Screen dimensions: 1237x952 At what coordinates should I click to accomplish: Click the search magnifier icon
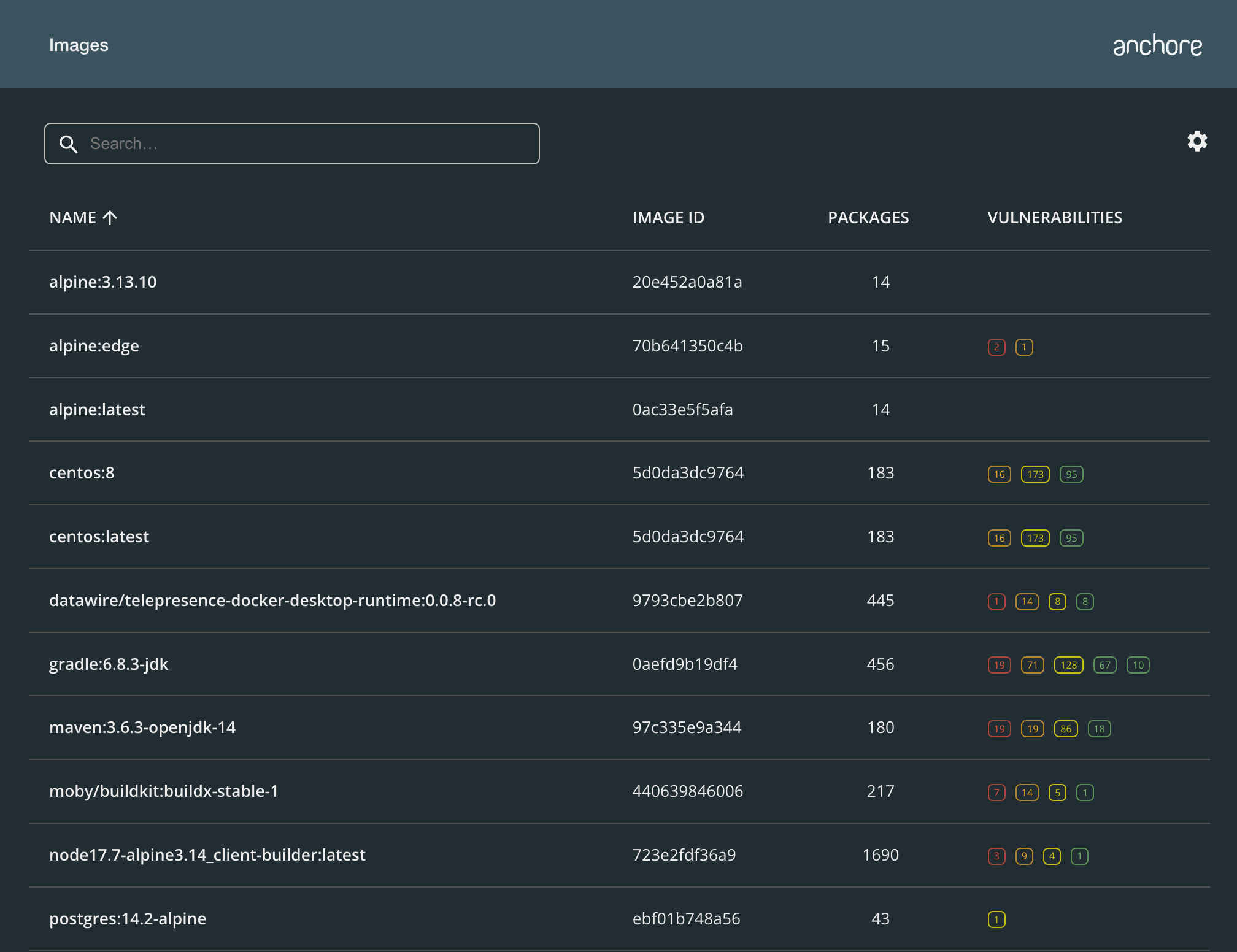coord(69,143)
